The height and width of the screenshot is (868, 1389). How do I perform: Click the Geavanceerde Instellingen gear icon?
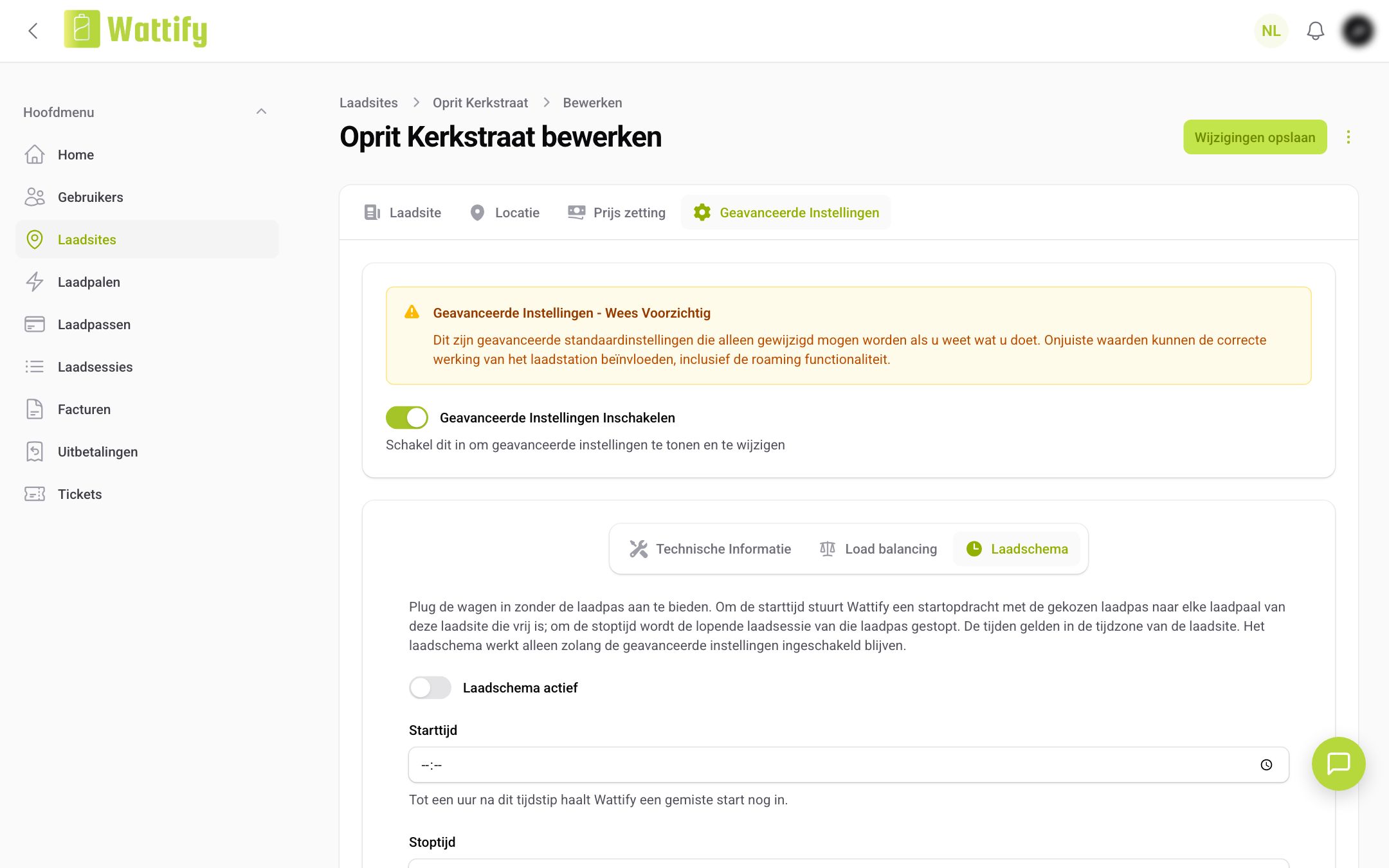pos(702,213)
